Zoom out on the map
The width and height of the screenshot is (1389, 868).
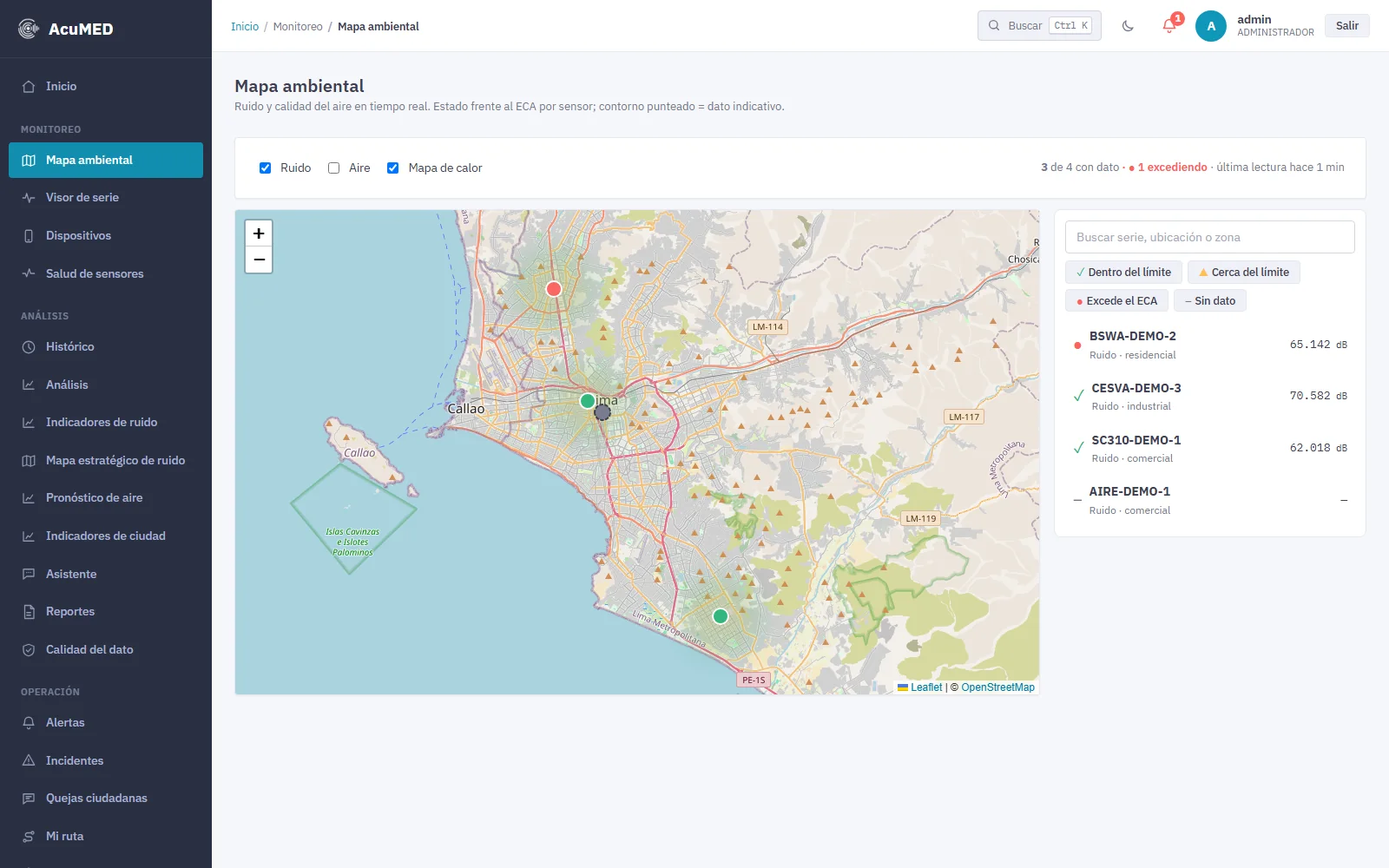point(259,260)
